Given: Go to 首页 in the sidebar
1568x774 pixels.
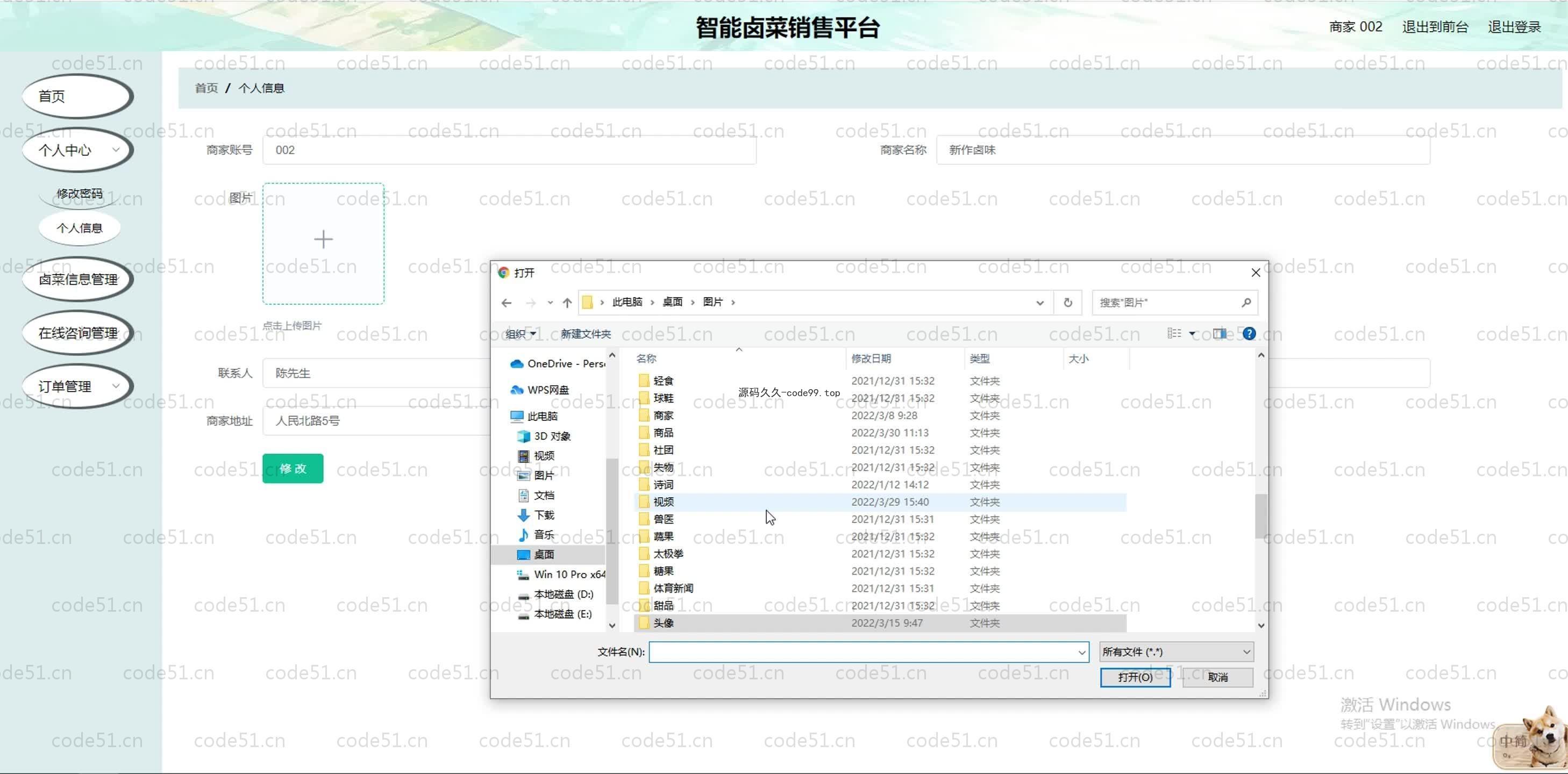Looking at the screenshot, I should pyautogui.click(x=78, y=96).
